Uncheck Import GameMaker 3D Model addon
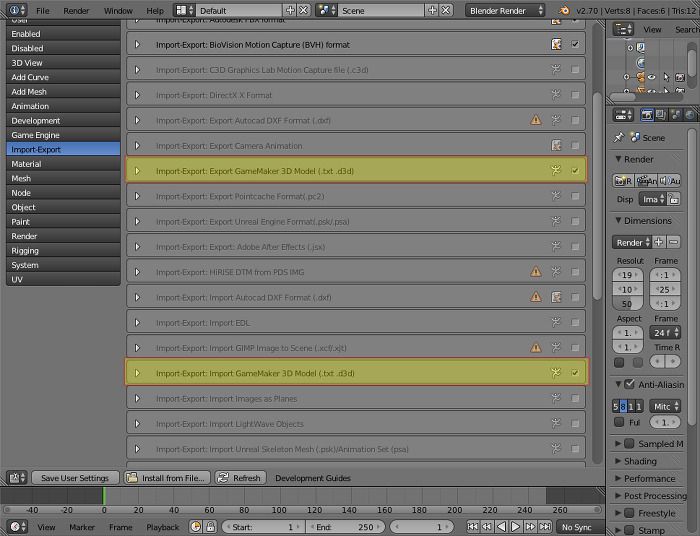Screen dimensions: 700x536 pos(575,373)
